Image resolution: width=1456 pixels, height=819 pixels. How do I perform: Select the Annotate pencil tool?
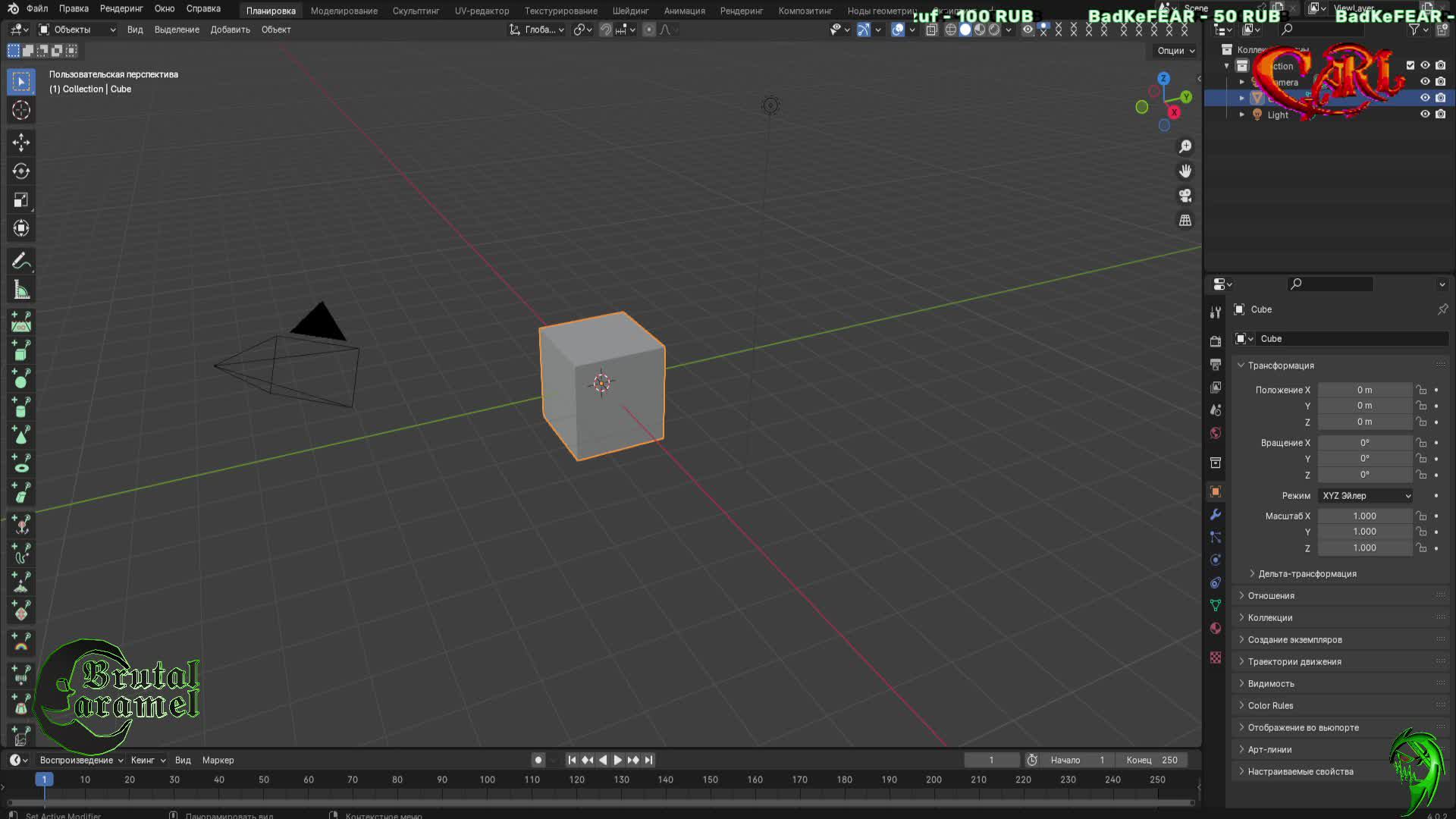tap(20, 262)
